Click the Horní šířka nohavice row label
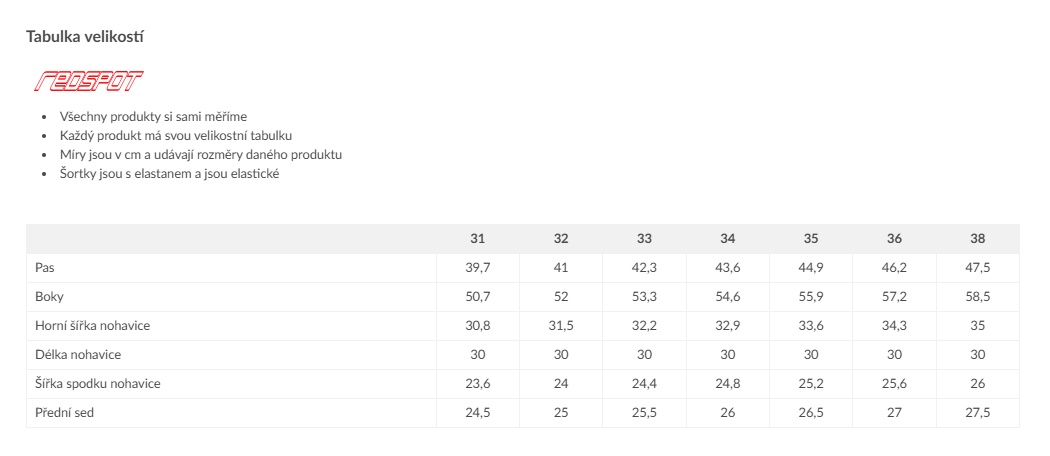1050x456 pixels. (x=92, y=326)
